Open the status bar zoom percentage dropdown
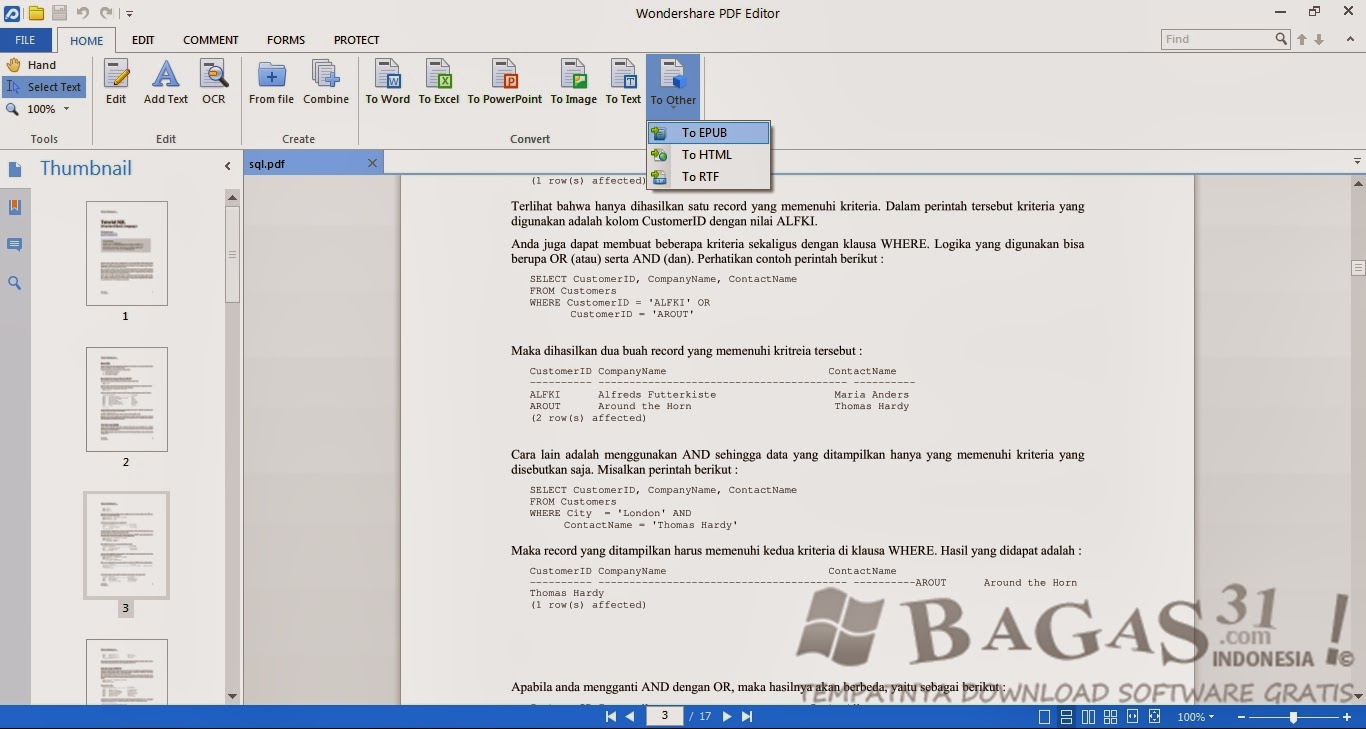Viewport: 1366px width, 729px height. pyautogui.click(x=1195, y=717)
